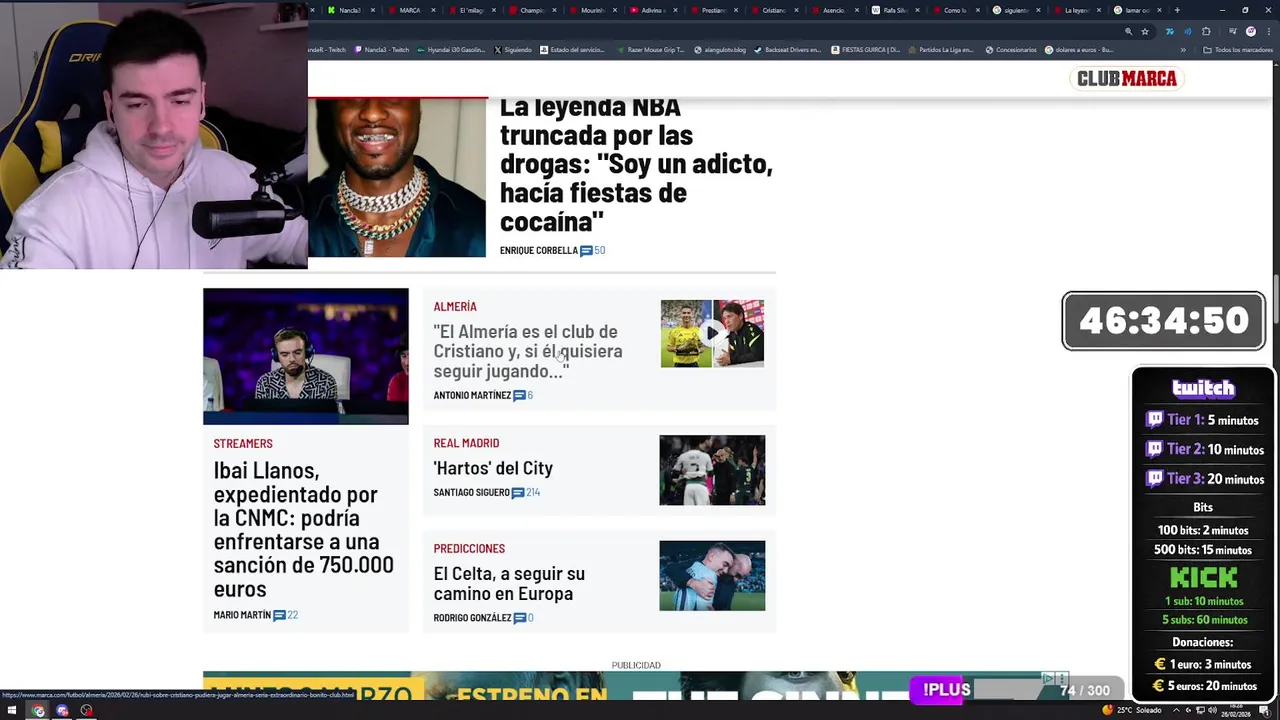Open the ALMERÍA section label
Screen dimensions: 1280x720
(455, 306)
